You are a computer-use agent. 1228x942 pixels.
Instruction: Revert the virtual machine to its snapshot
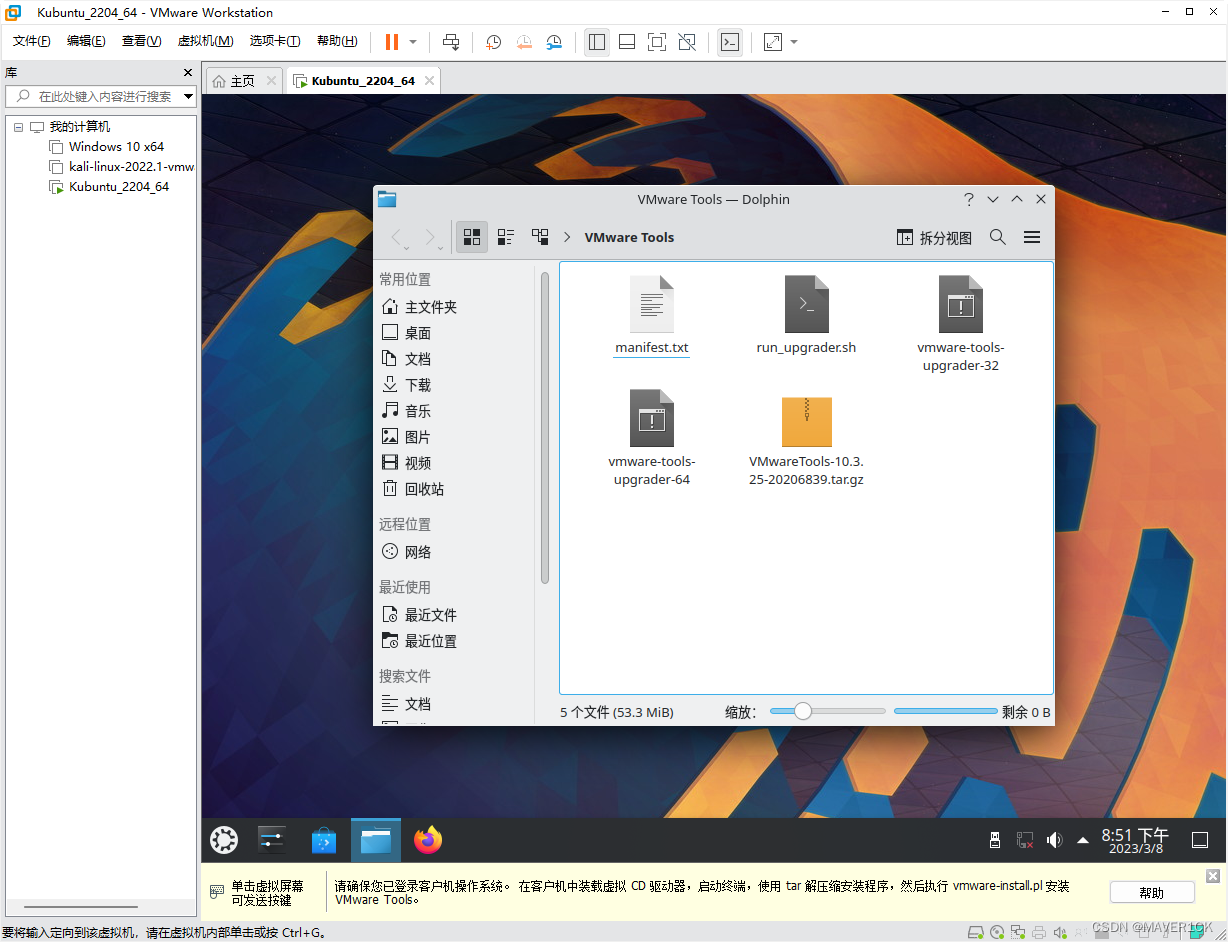coord(524,42)
